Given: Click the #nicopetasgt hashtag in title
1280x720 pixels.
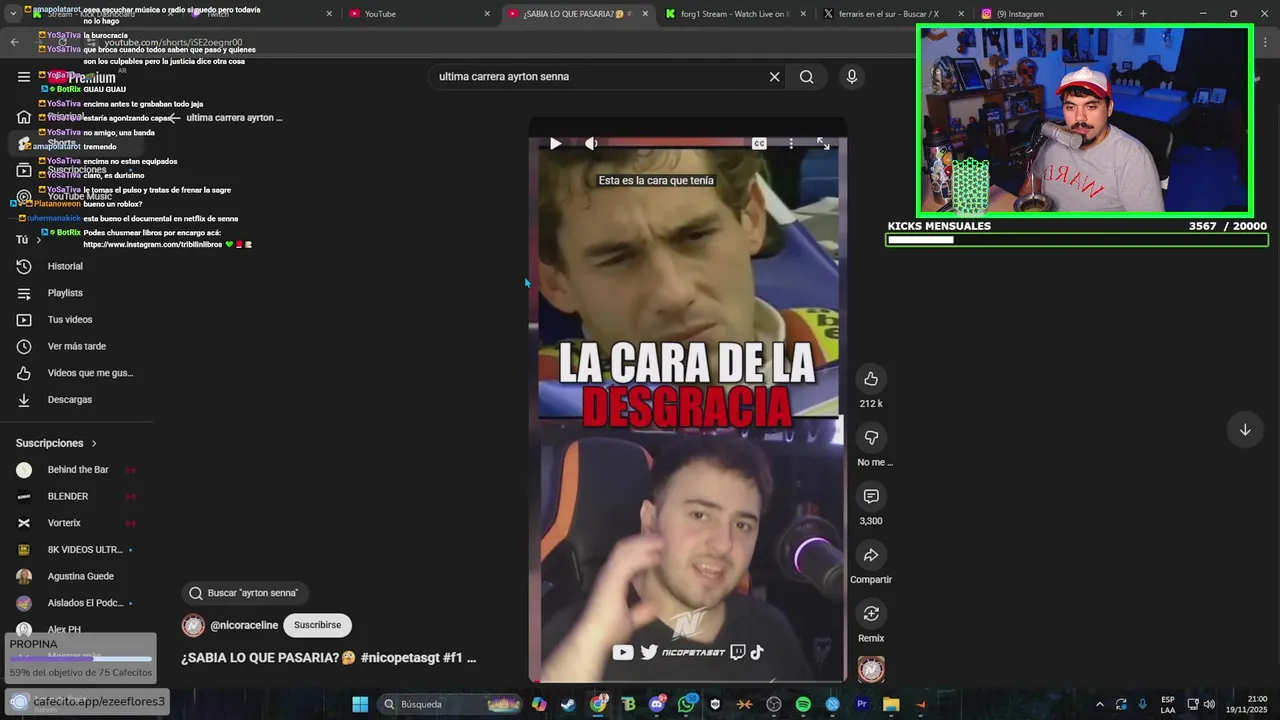Looking at the screenshot, I should (x=400, y=658).
